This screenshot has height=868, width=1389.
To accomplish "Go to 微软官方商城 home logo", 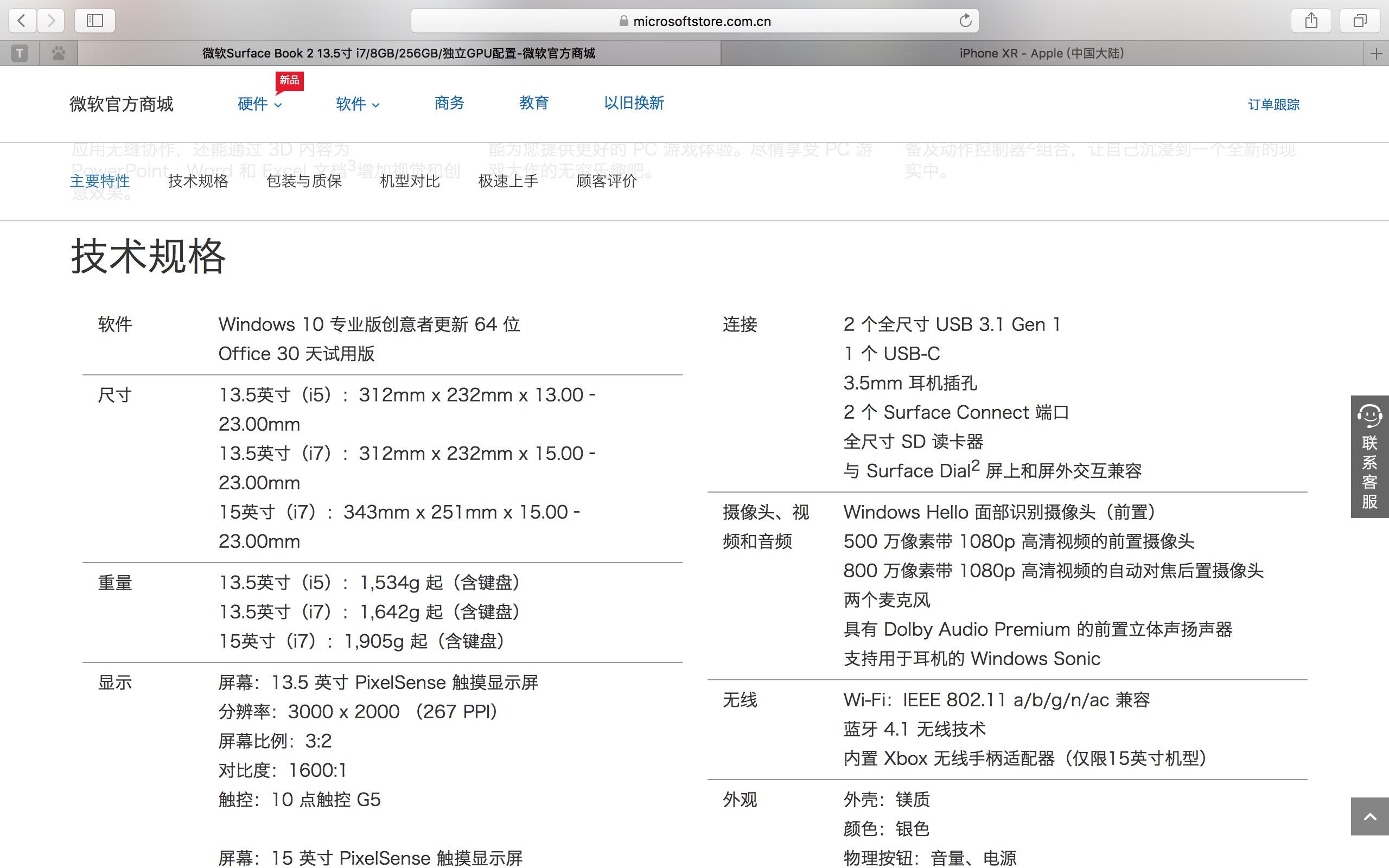I will [121, 104].
